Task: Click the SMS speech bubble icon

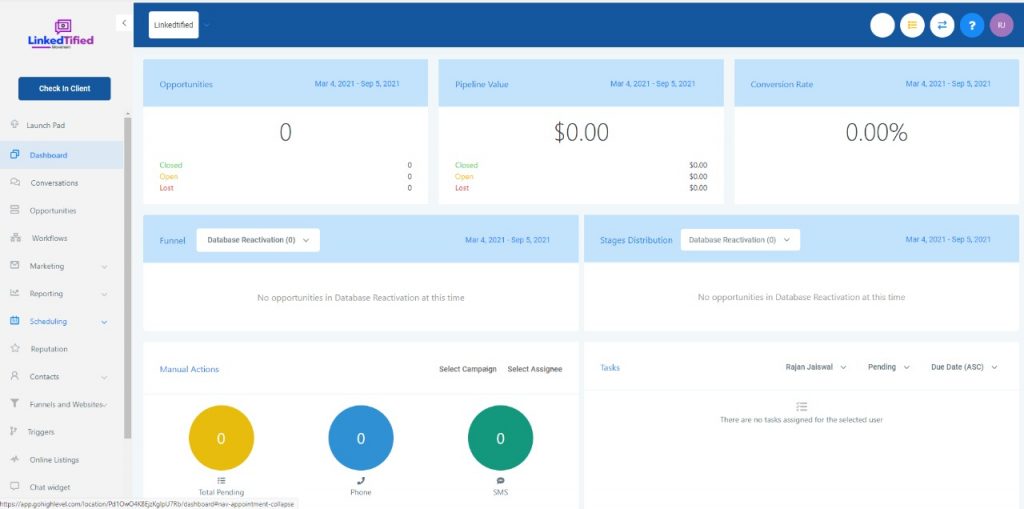Action: click(500, 480)
